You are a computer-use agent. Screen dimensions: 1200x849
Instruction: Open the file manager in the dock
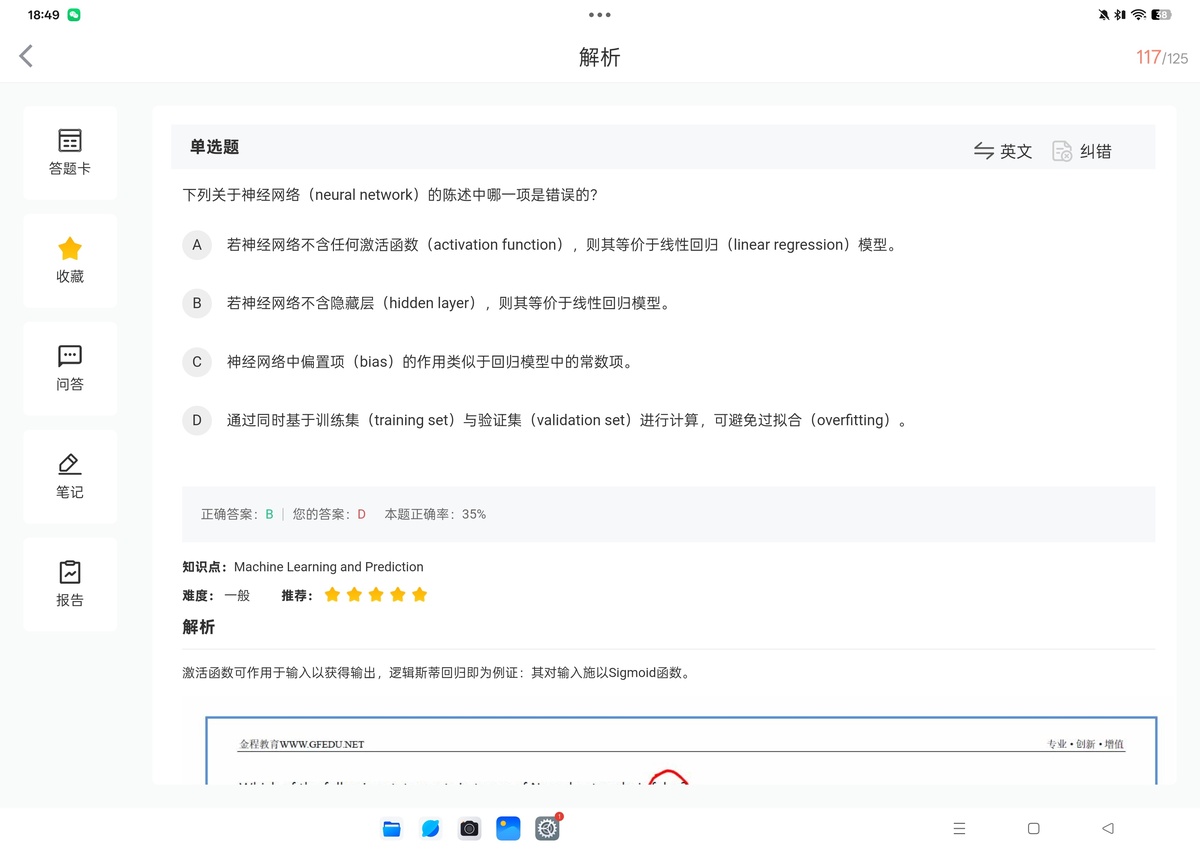pos(392,828)
